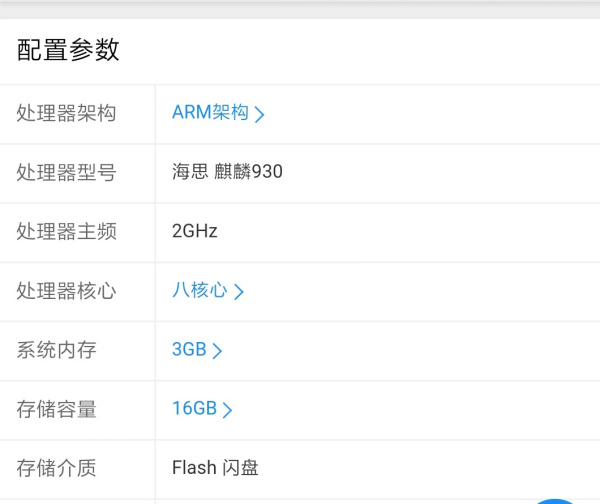Select the 存储容量 label

pyautogui.click(x=56, y=409)
